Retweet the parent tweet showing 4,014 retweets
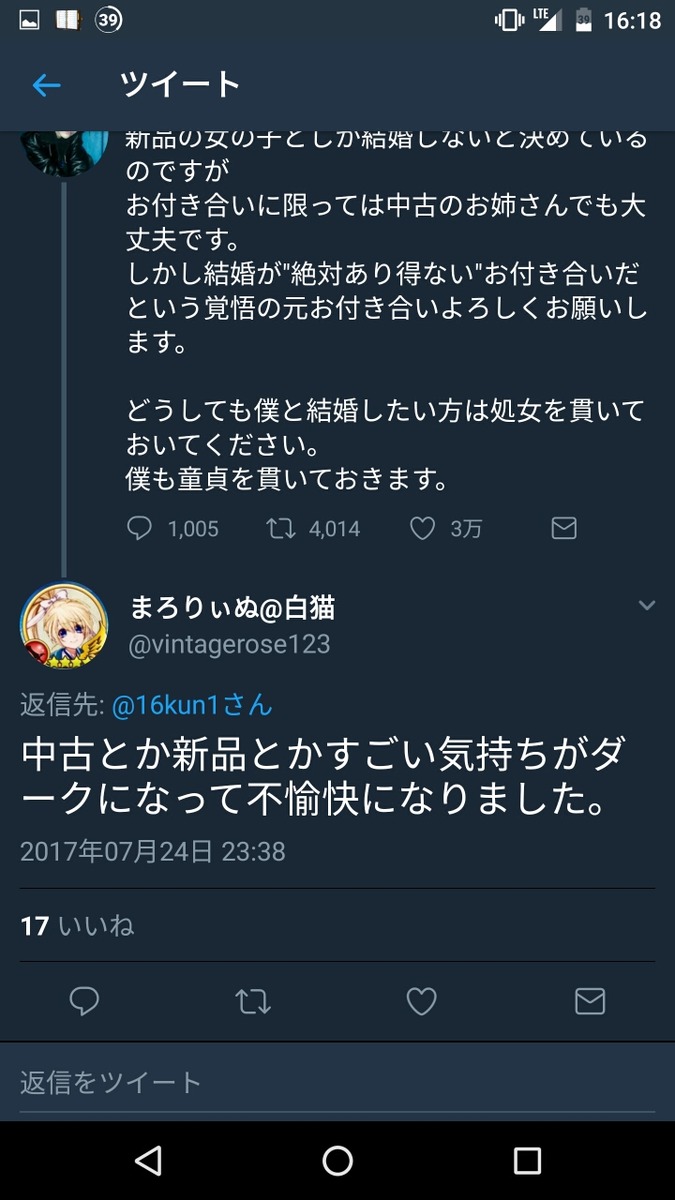 (x=281, y=528)
